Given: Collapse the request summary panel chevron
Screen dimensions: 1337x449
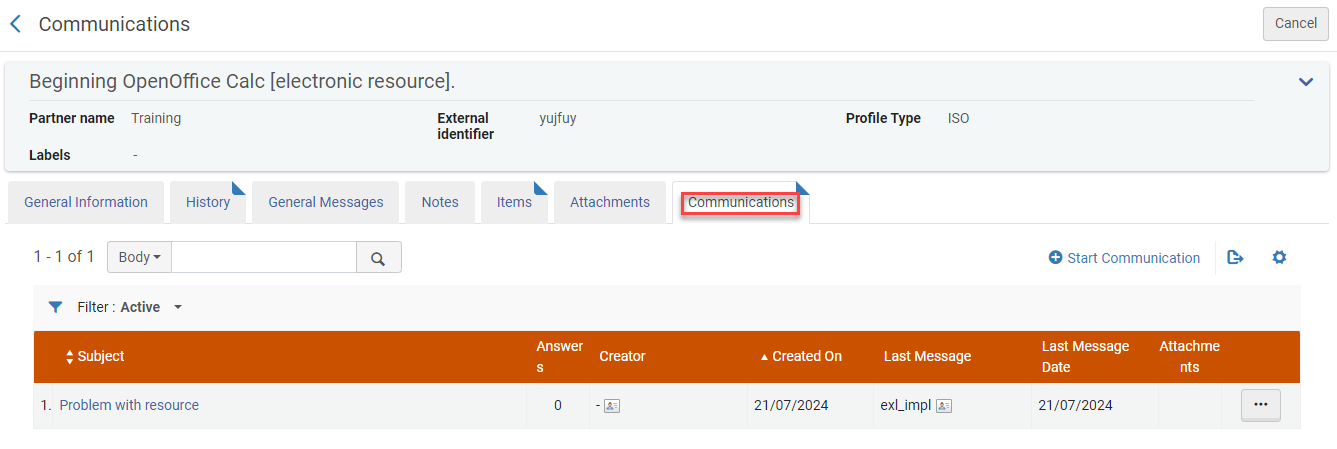Looking at the screenshot, I should 1305,82.
